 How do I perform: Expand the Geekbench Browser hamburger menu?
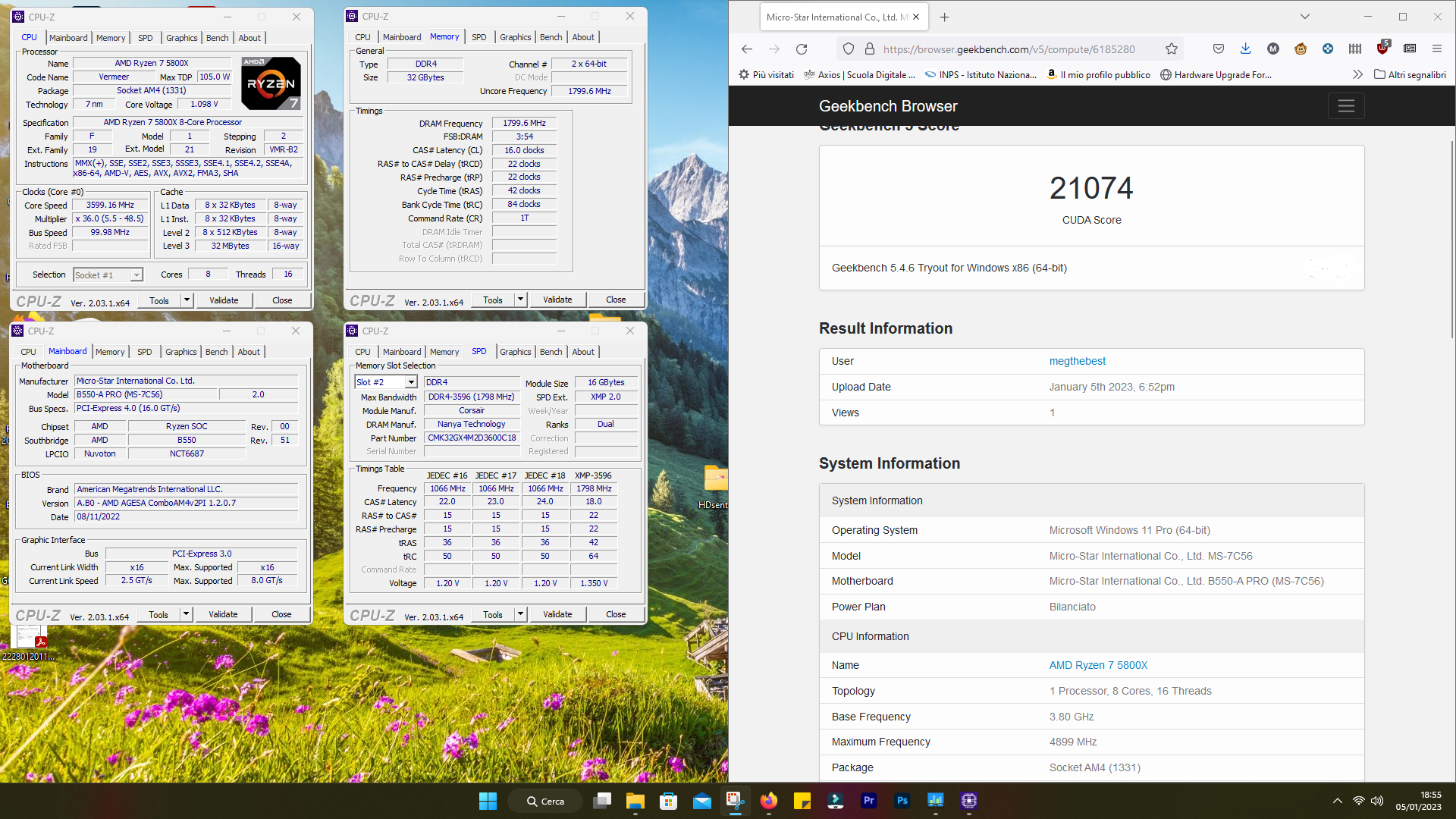tap(1346, 106)
